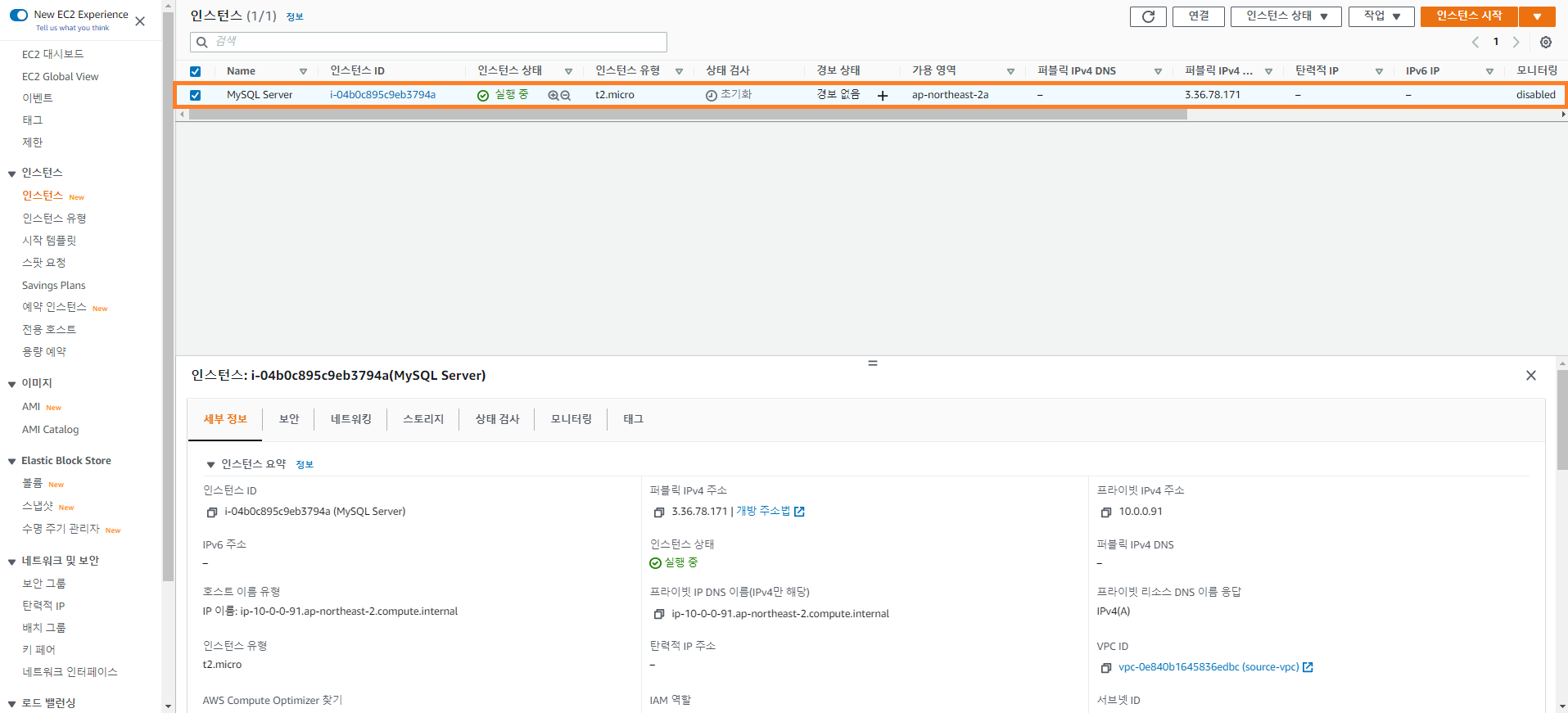This screenshot has width=1568, height=713.
Task: Sort by instance type column arrow
Action: (x=679, y=72)
